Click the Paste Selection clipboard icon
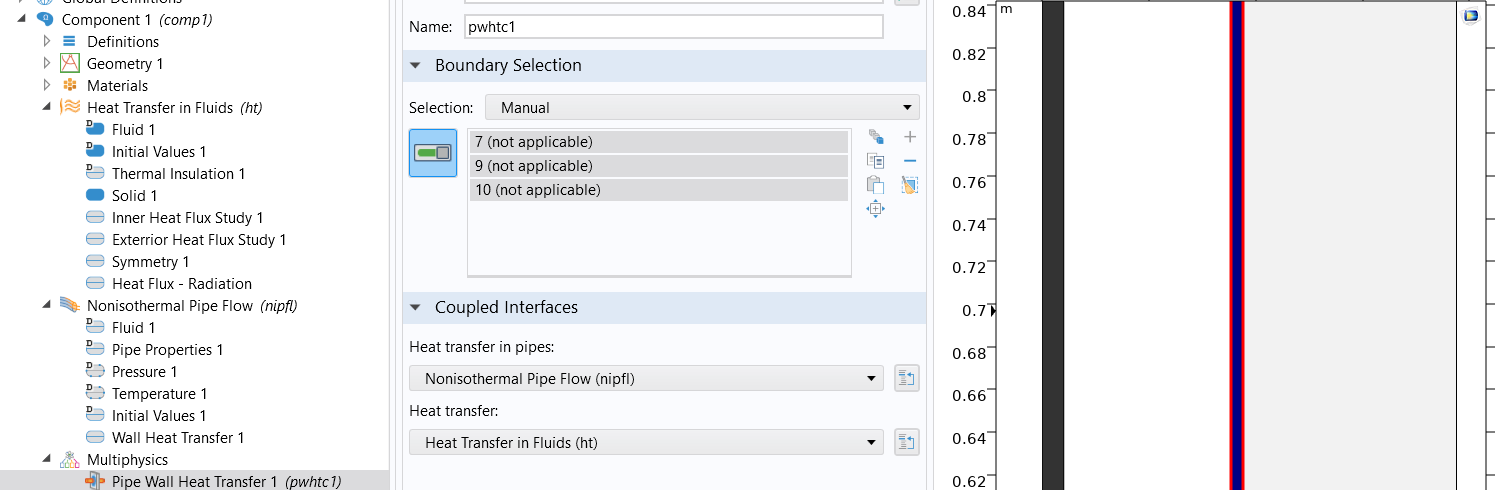This screenshot has height=490, width=1496. click(875, 185)
